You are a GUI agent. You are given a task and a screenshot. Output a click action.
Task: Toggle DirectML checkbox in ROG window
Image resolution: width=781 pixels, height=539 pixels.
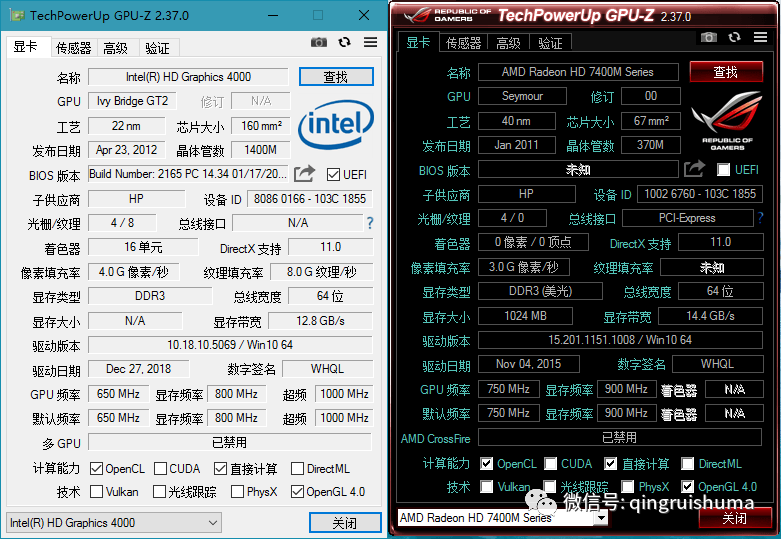tap(688, 464)
